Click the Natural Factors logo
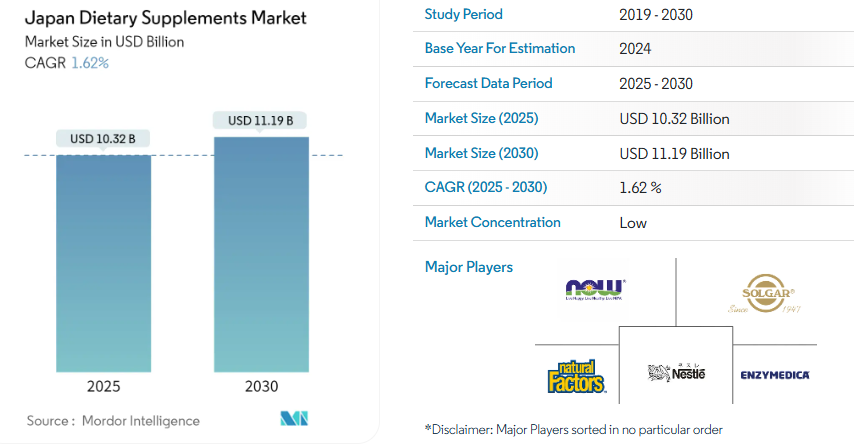The image size is (854, 448). tap(577, 374)
